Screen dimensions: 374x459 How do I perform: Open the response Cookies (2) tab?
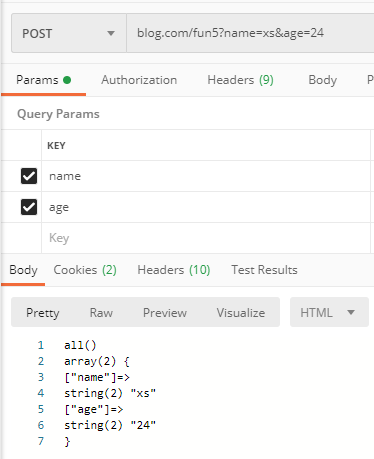(85, 270)
